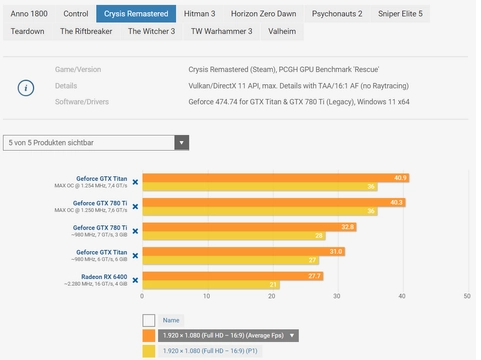Select the TW Warhammer 3 tab
Screen dimensions: 481x360
(221, 31)
